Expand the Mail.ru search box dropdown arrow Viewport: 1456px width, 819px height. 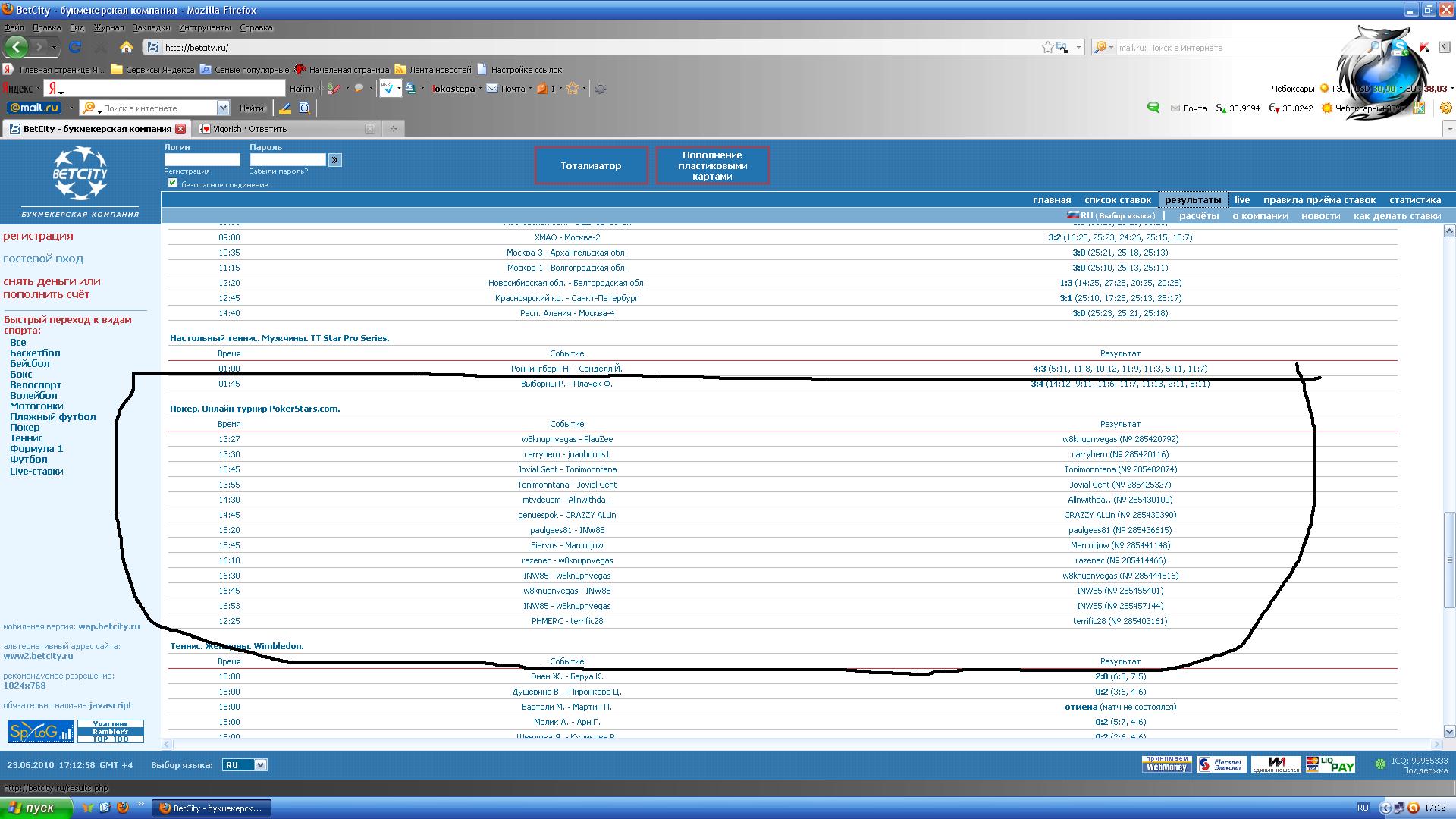point(223,108)
